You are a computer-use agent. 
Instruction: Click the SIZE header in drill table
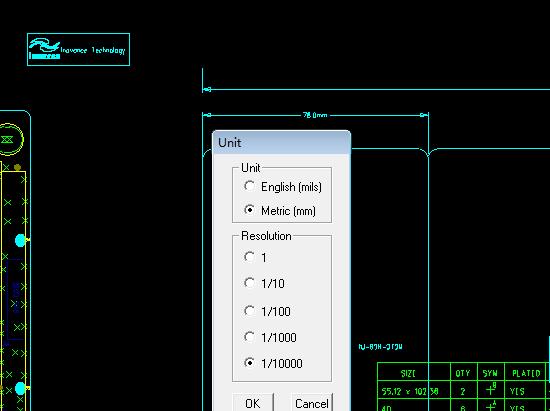point(408,373)
